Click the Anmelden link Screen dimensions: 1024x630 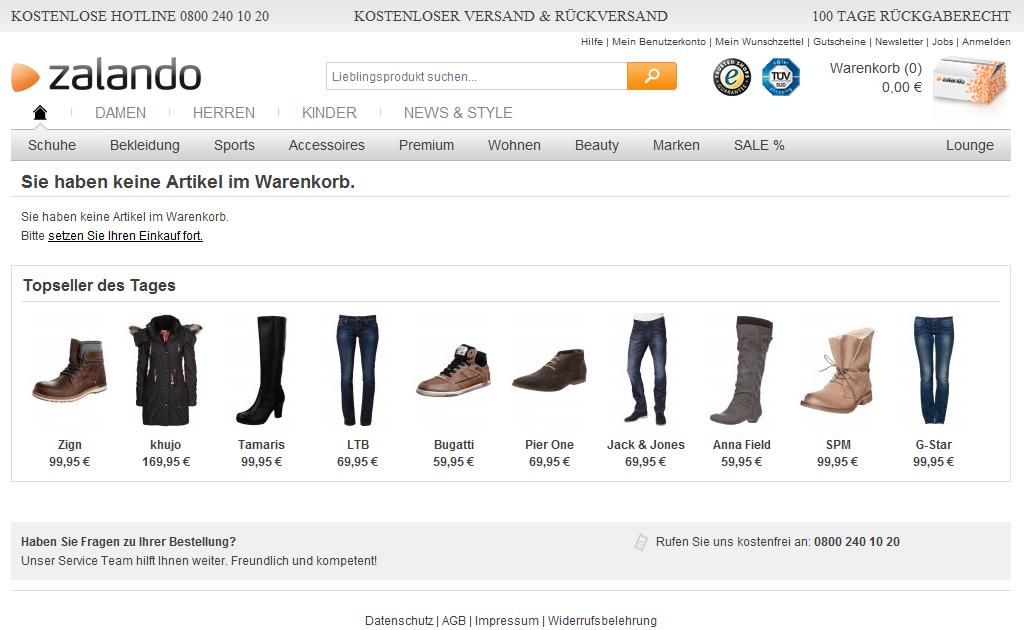click(x=986, y=42)
